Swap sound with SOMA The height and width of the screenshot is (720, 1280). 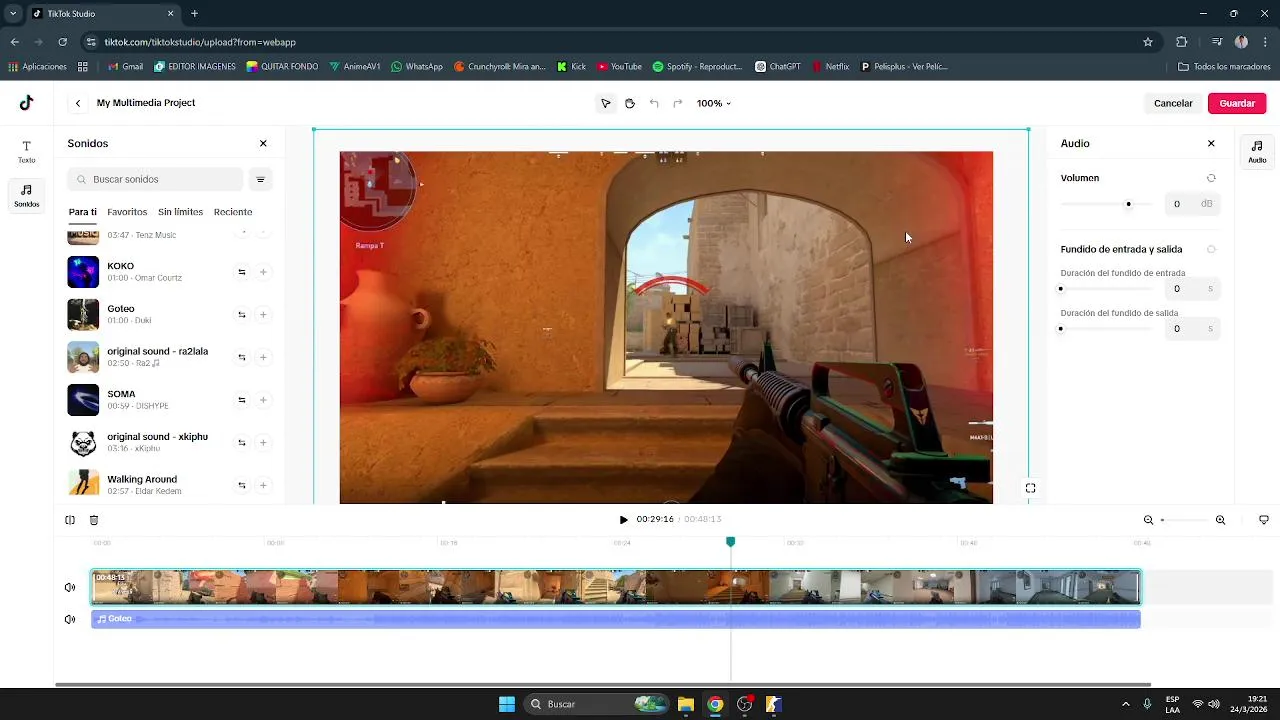tap(241, 400)
